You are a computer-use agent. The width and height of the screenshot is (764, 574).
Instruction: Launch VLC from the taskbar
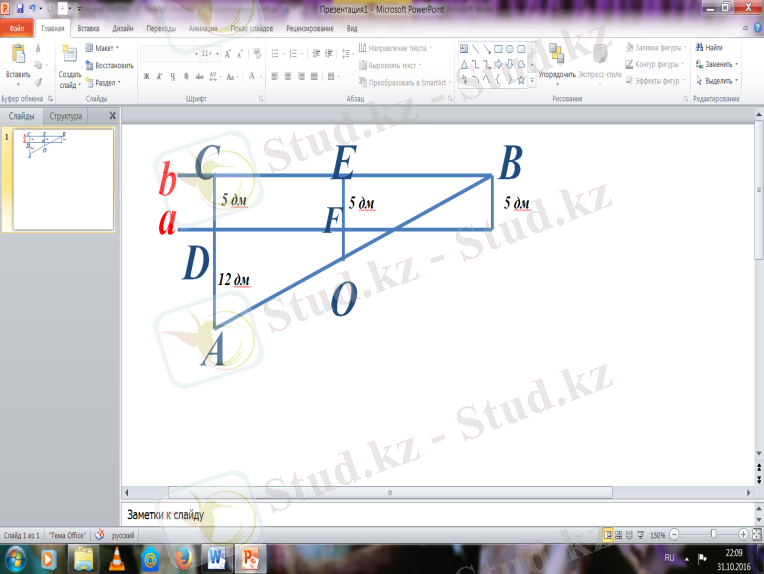pyautogui.click(x=116, y=557)
